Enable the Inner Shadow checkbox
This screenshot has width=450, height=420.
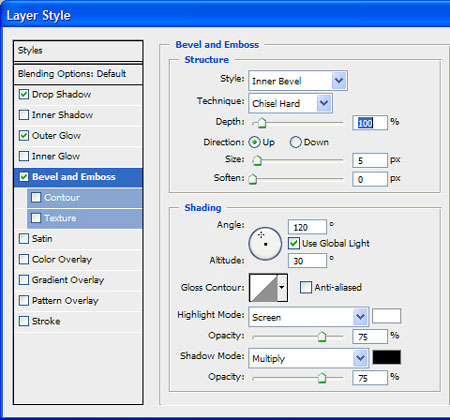tap(24, 115)
